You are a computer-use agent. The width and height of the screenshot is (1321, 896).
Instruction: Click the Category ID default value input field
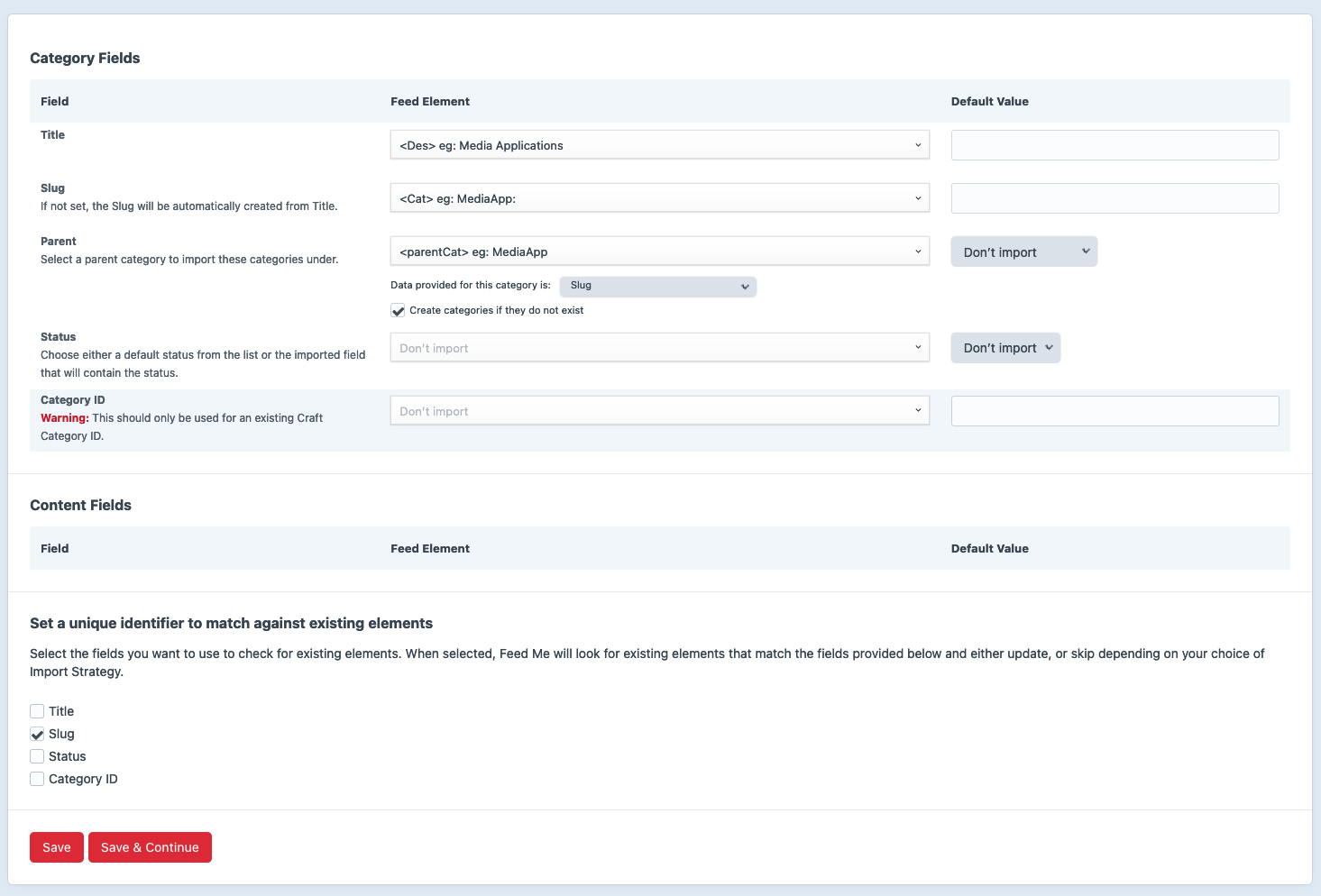click(1115, 410)
